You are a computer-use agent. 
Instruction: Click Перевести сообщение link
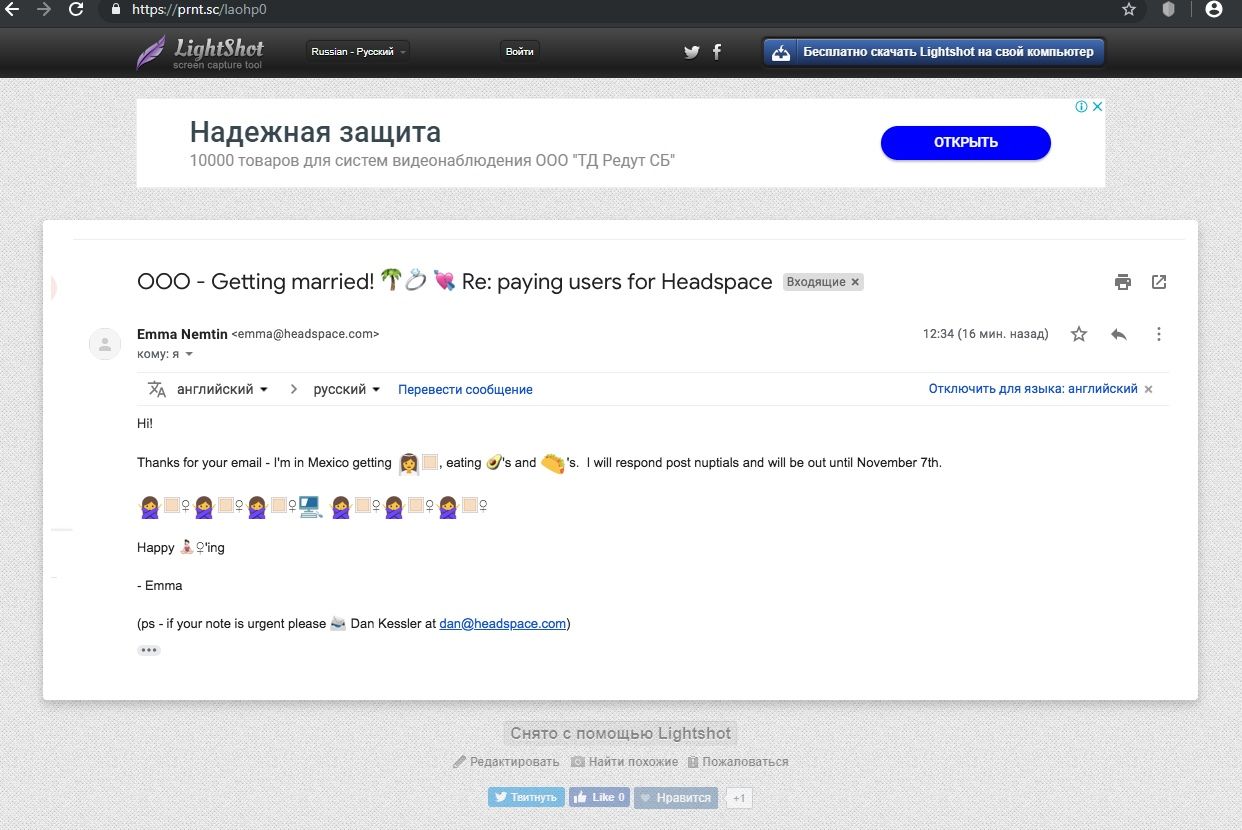click(x=465, y=390)
